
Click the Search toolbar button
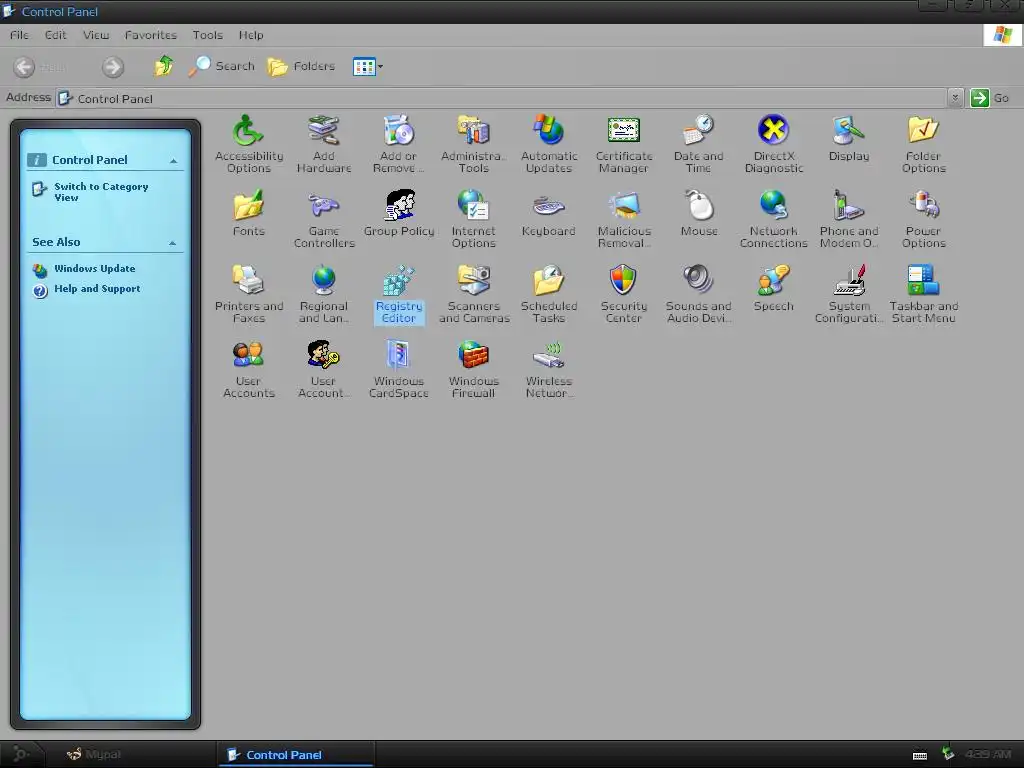click(221, 66)
